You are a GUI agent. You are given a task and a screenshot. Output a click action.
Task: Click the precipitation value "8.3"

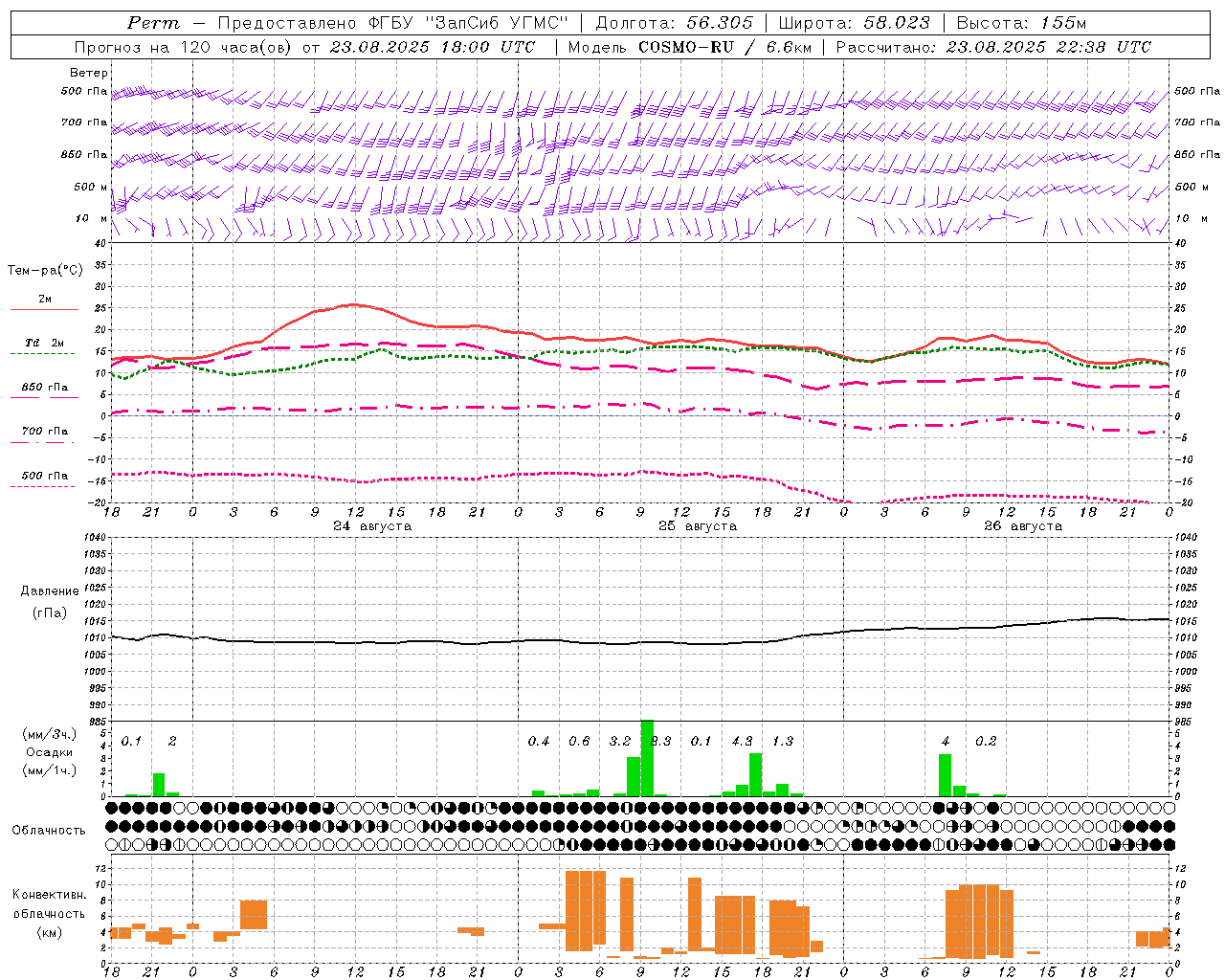click(x=660, y=741)
